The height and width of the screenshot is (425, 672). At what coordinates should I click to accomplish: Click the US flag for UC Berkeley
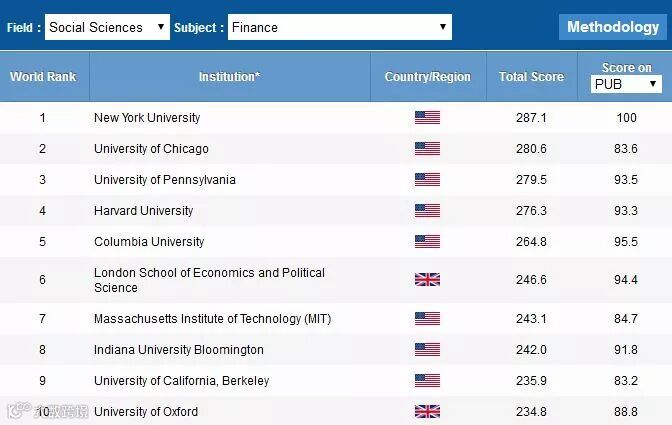coord(427,381)
